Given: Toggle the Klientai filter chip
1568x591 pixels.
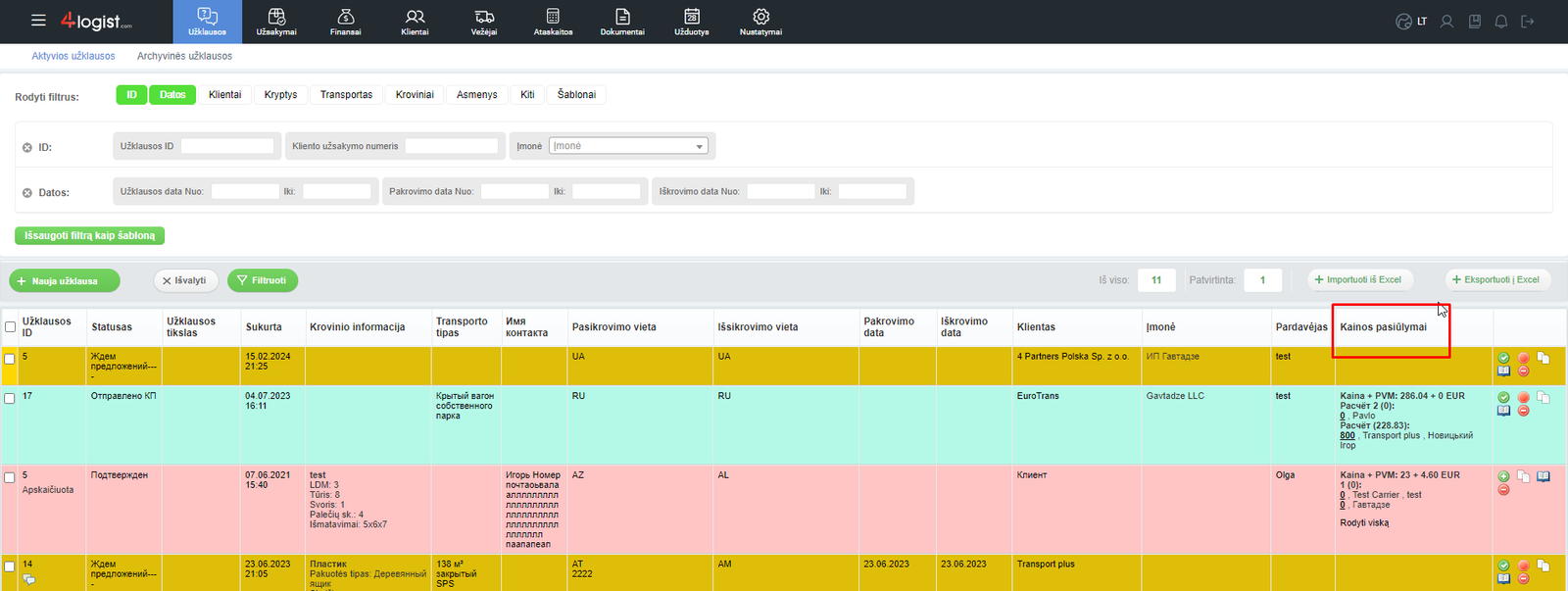Looking at the screenshot, I should tap(224, 95).
